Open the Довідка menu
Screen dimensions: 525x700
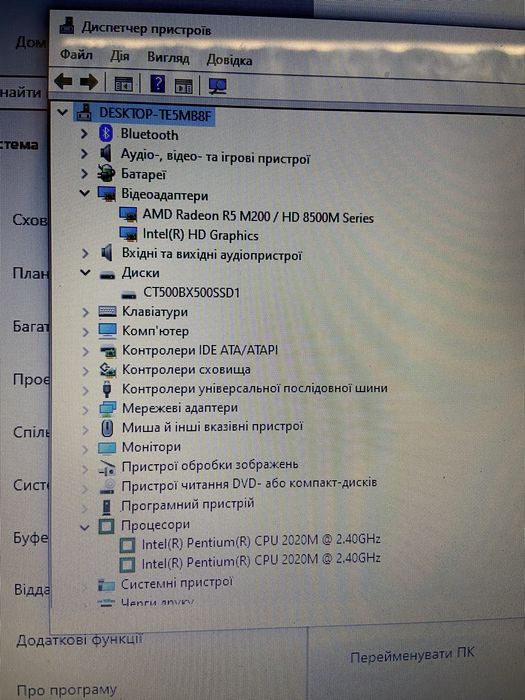[229, 60]
